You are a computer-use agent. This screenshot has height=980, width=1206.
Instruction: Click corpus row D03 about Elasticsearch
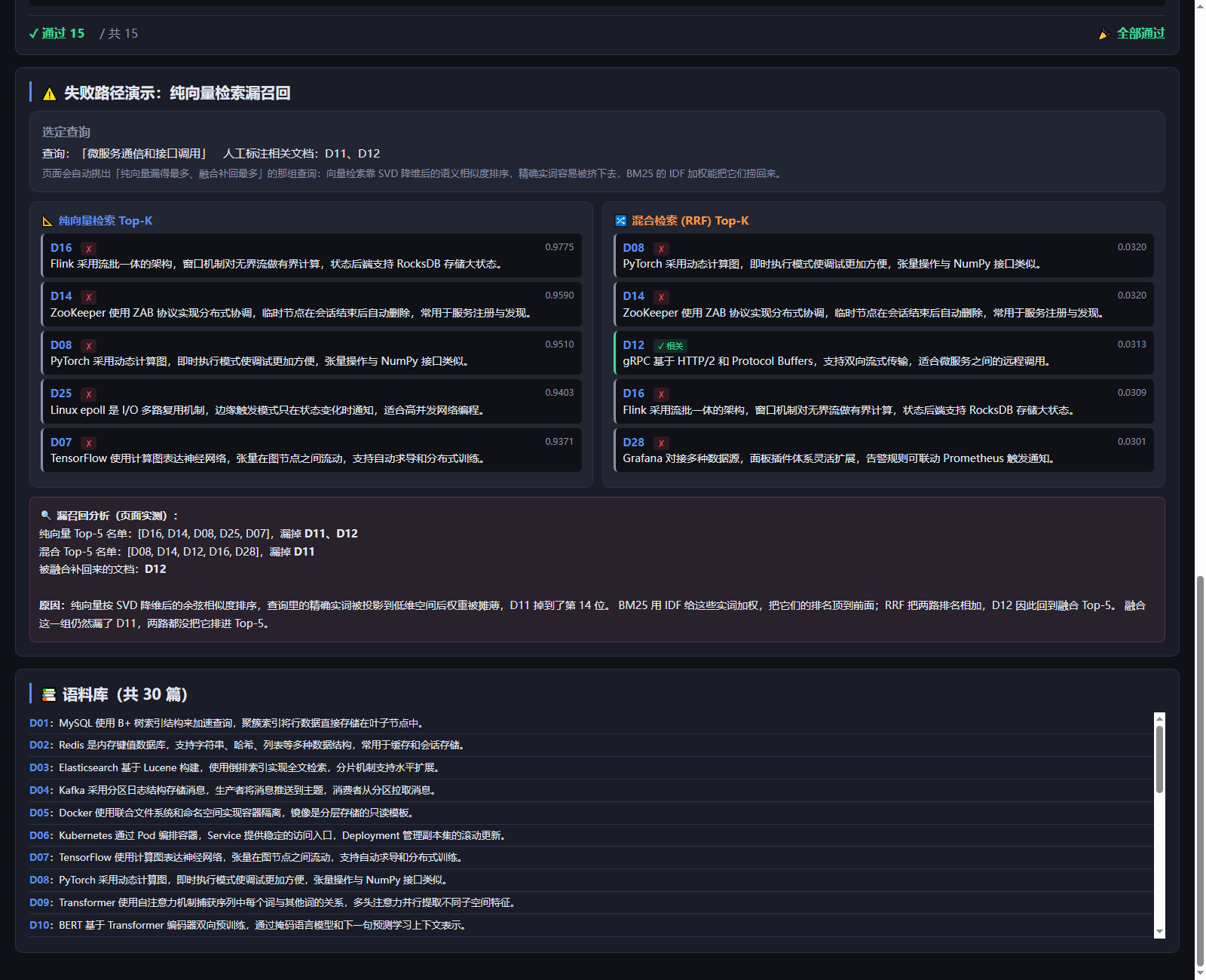591,768
